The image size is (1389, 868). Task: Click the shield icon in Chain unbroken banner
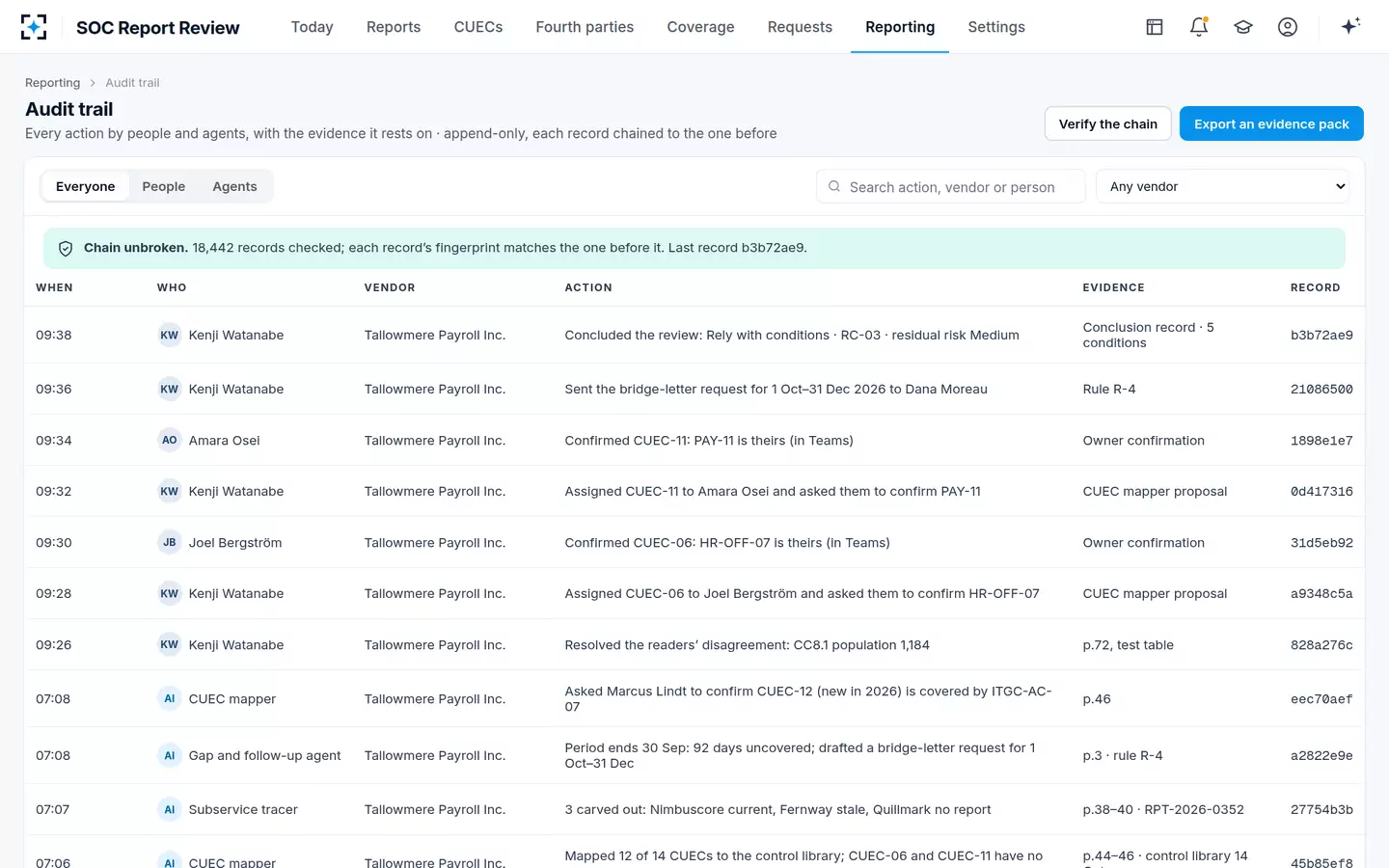(x=66, y=249)
